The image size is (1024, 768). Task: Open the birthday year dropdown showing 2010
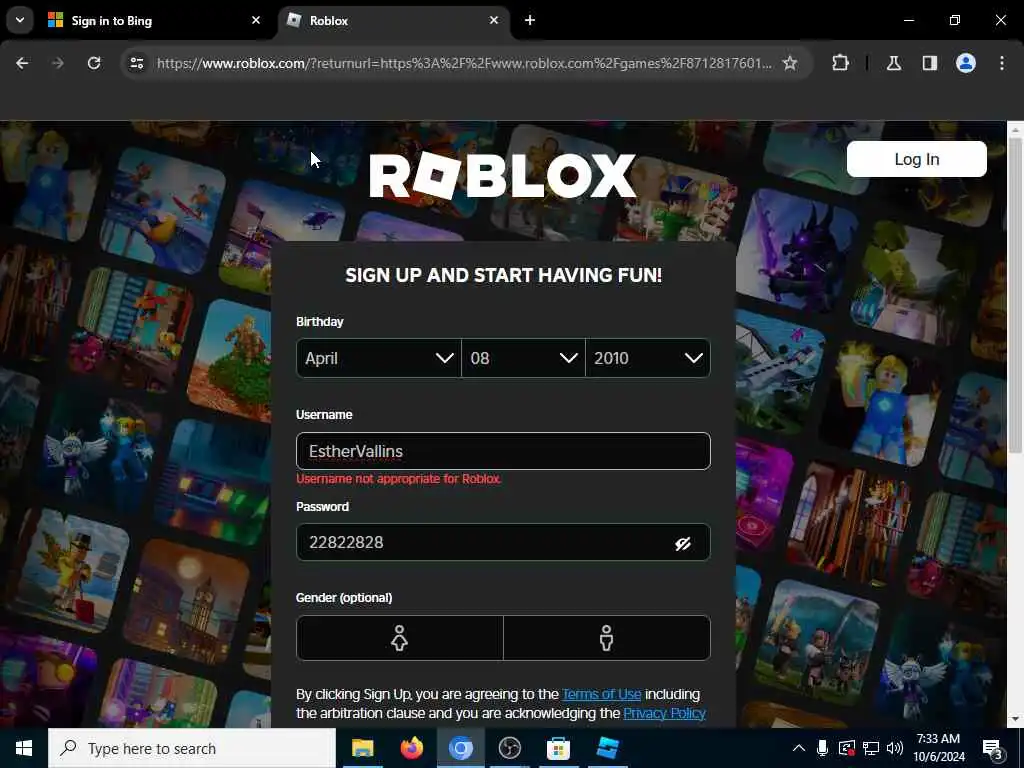point(648,358)
